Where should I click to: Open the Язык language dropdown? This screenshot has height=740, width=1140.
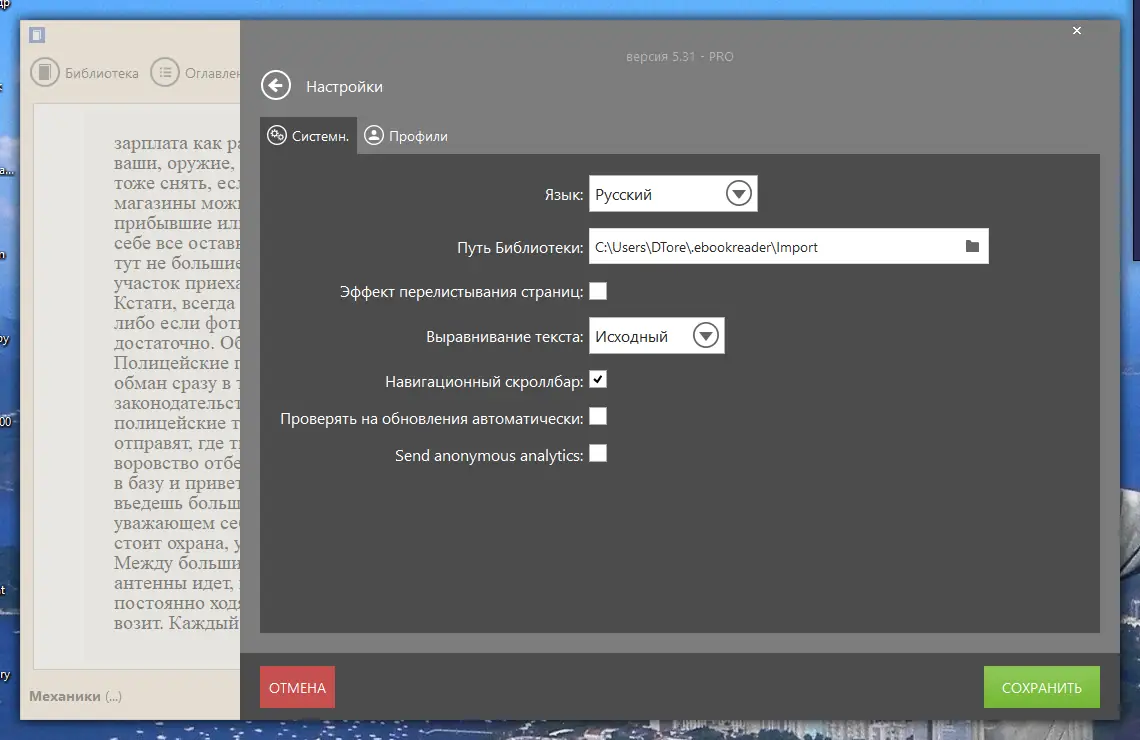click(673, 193)
